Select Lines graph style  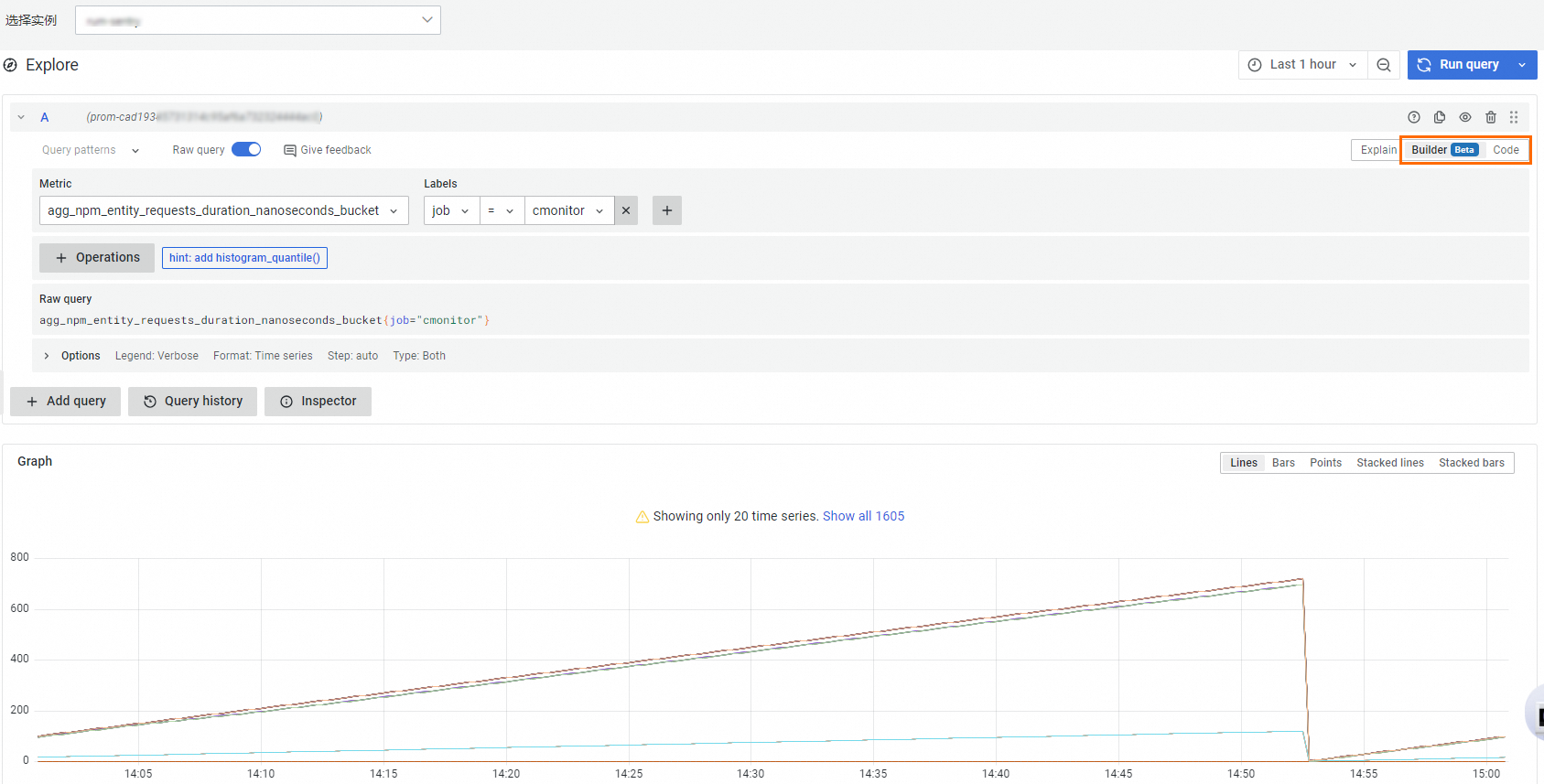[x=1244, y=463]
